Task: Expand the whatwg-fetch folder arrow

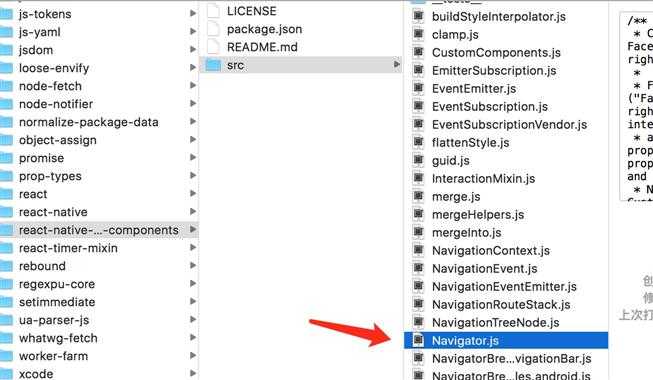Action: 193,338
